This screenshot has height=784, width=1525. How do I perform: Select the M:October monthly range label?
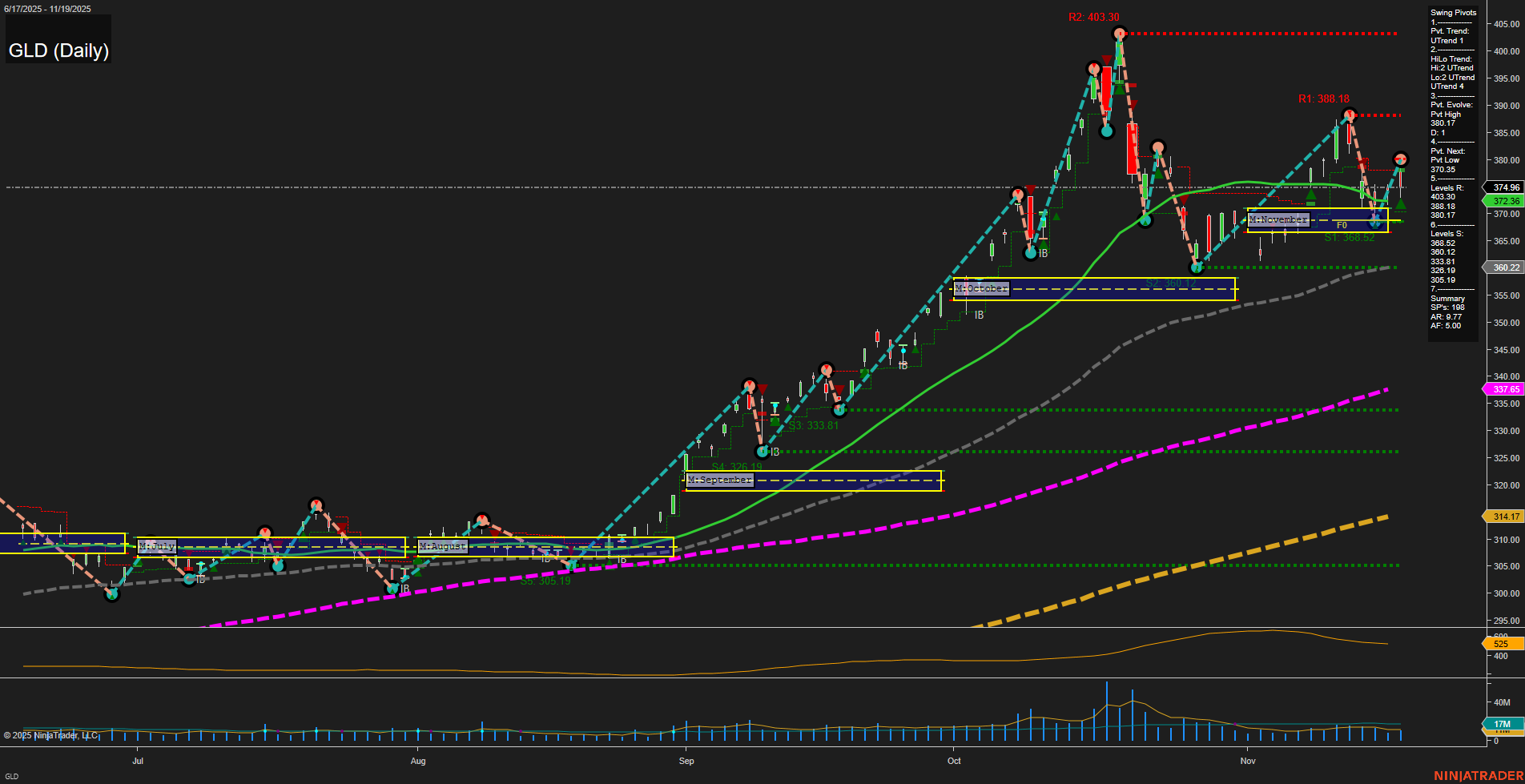(x=981, y=287)
